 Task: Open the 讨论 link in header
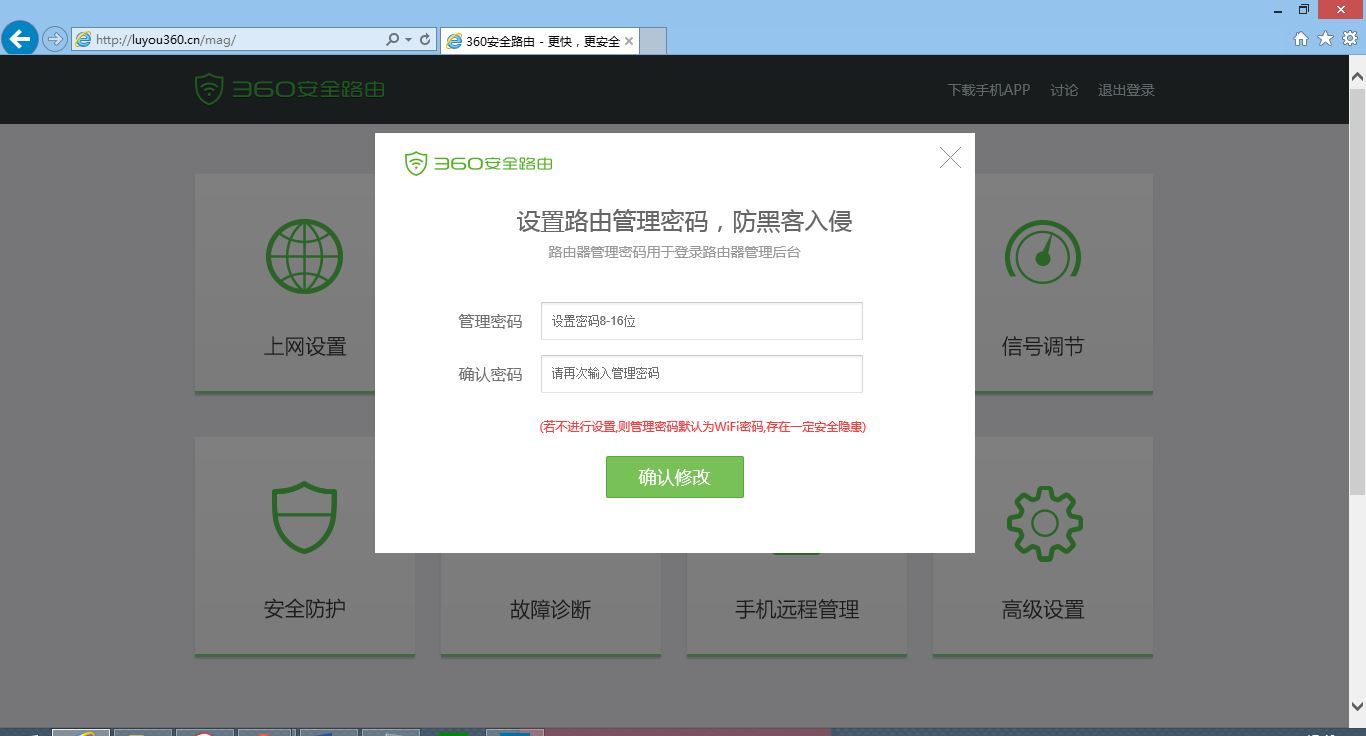[1064, 90]
